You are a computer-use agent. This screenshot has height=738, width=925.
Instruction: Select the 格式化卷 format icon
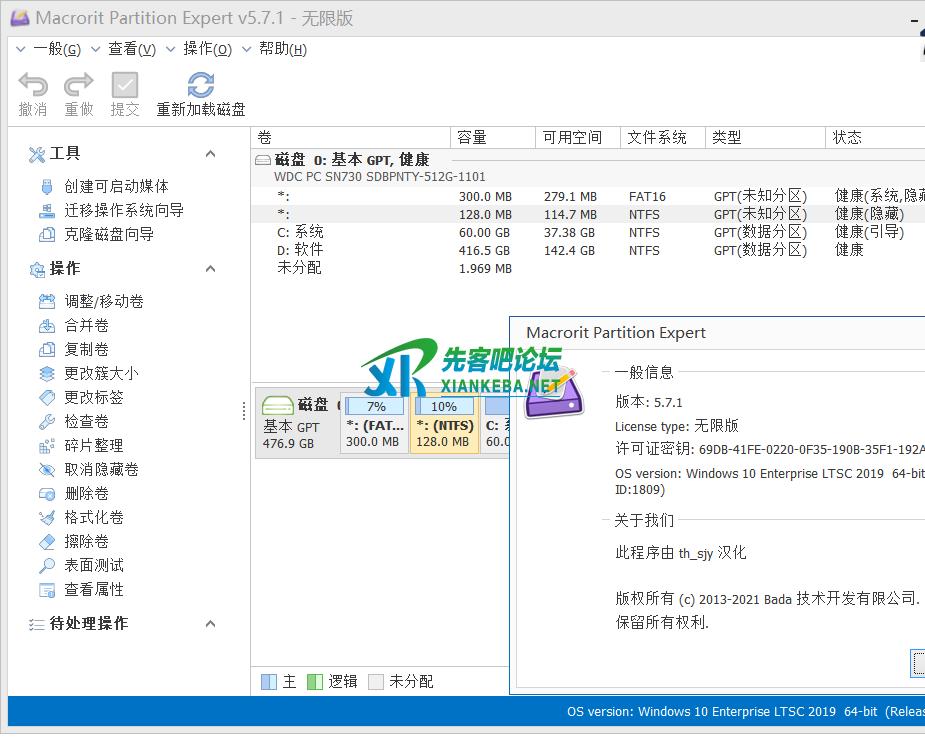(x=46, y=517)
